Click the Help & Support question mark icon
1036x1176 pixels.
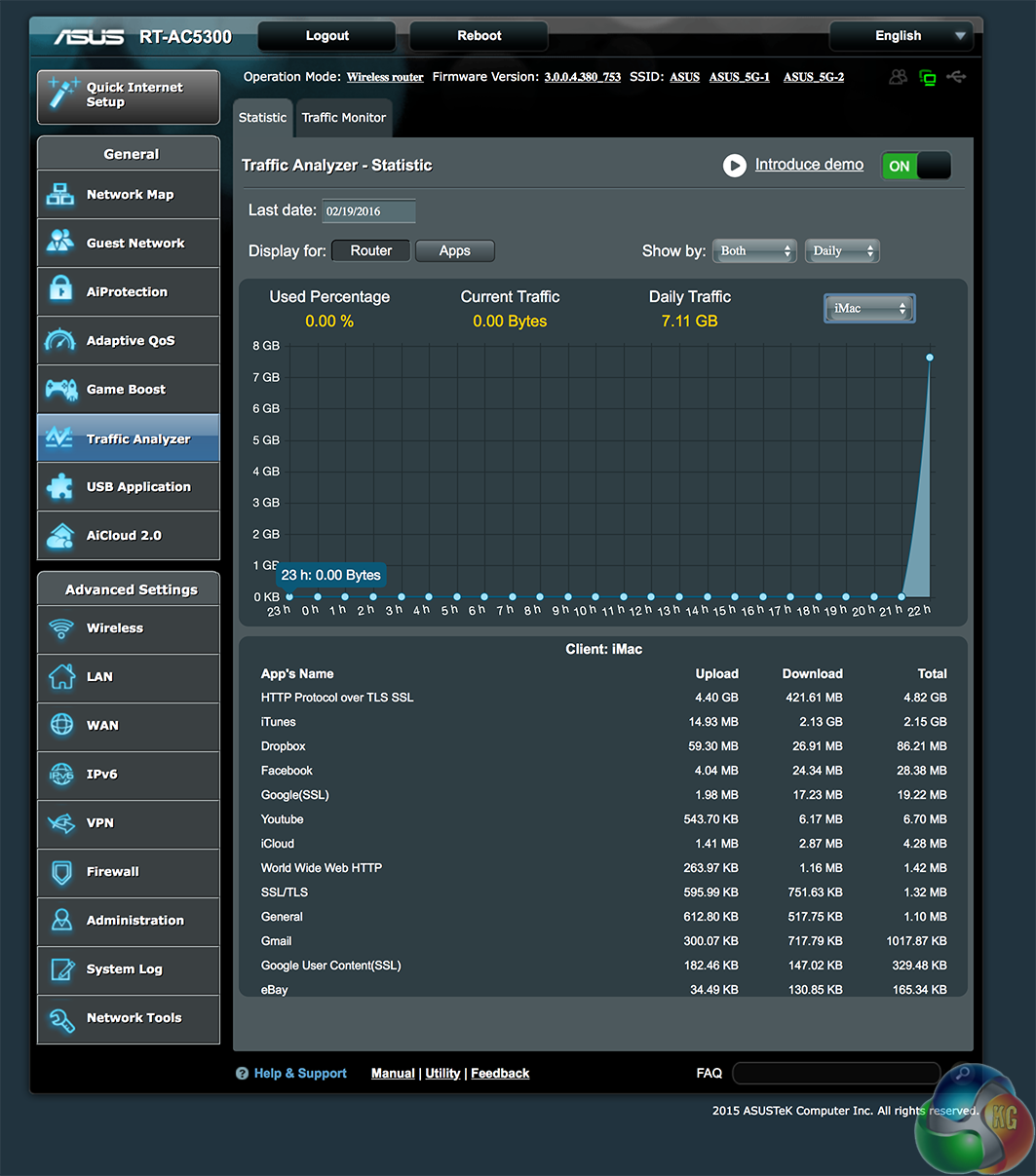point(242,1074)
